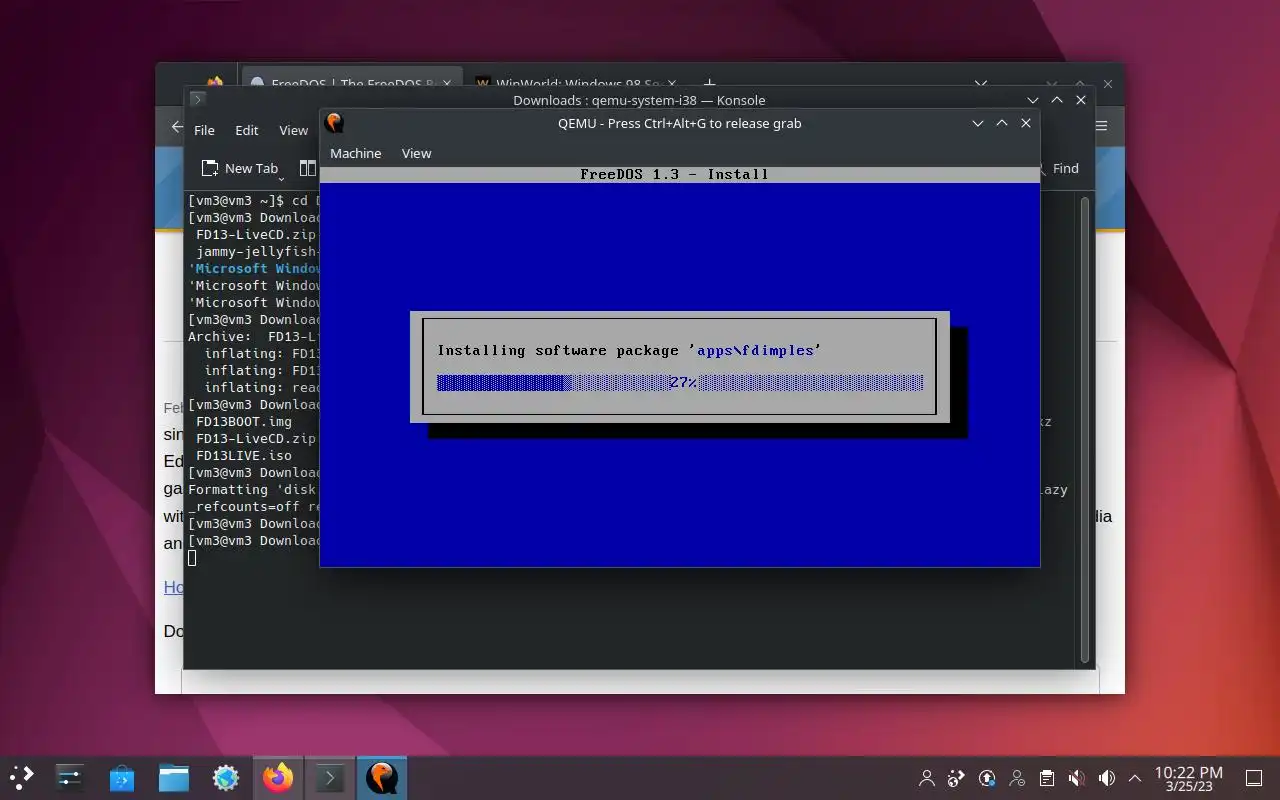
Task: Click the Konsole terminal icon in its title bar
Action: click(198, 99)
